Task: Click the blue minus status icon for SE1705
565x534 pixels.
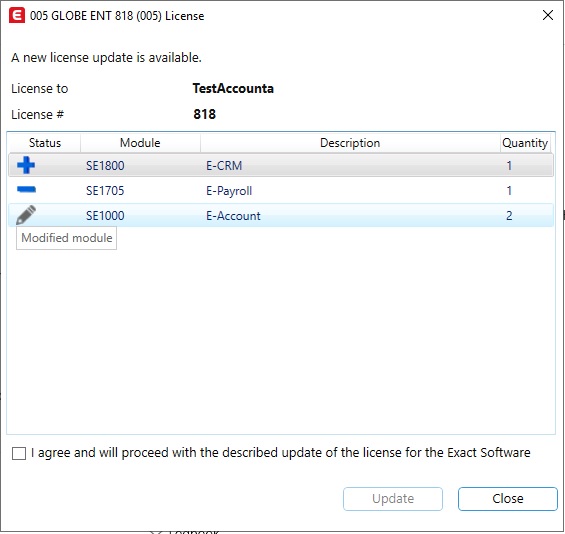Action: point(26,189)
